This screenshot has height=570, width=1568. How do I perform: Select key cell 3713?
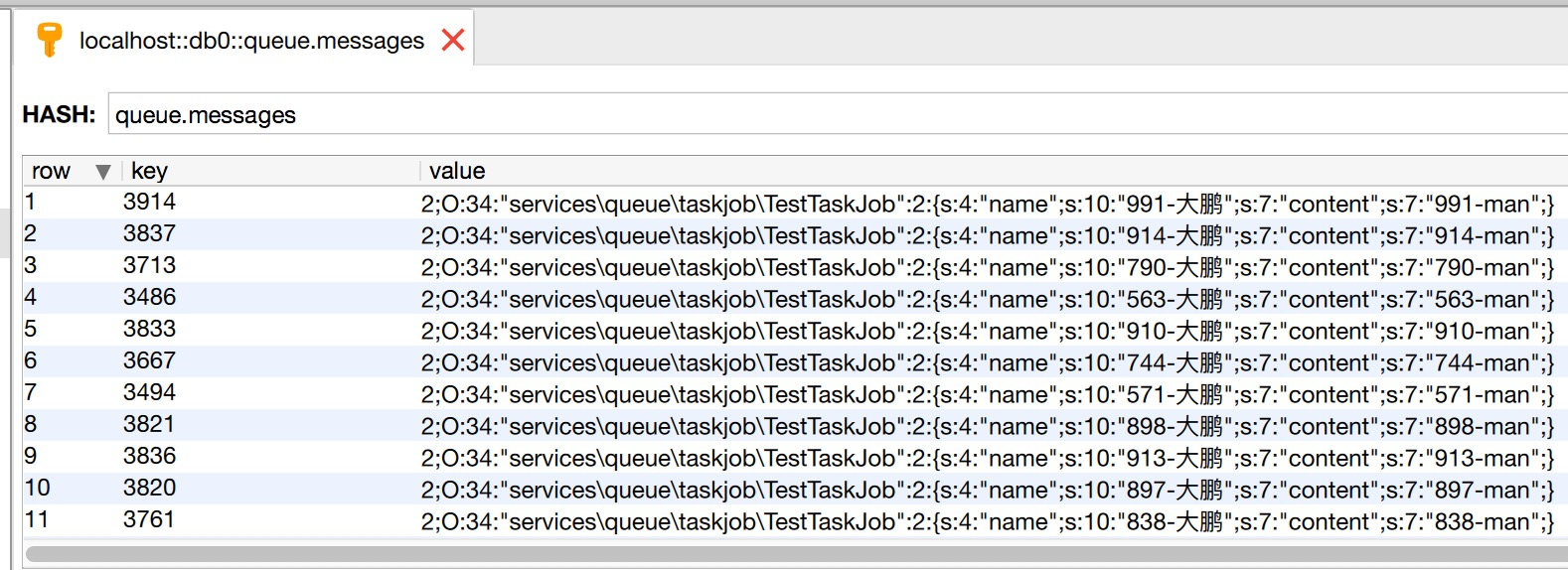[x=149, y=266]
